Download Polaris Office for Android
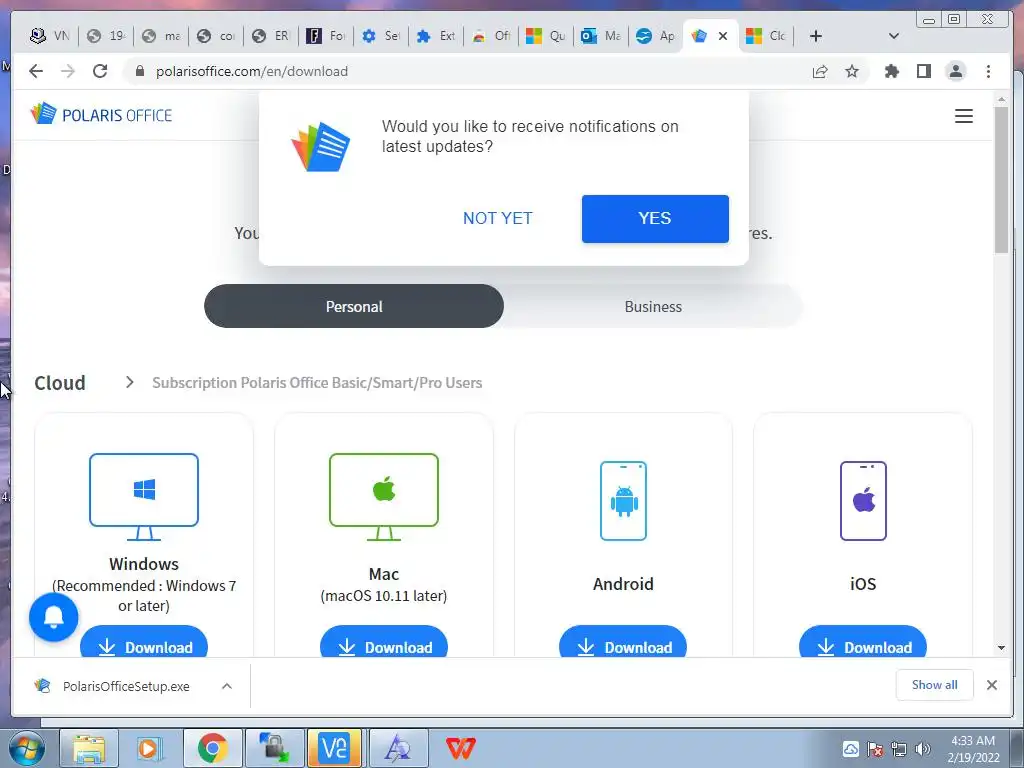This screenshot has height=768, width=1024. tap(623, 643)
